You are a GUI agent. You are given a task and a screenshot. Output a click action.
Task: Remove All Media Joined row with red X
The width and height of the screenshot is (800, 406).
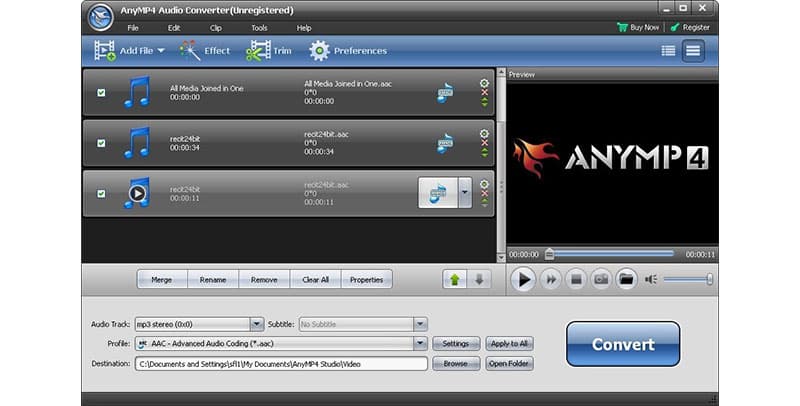click(x=484, y=92)
